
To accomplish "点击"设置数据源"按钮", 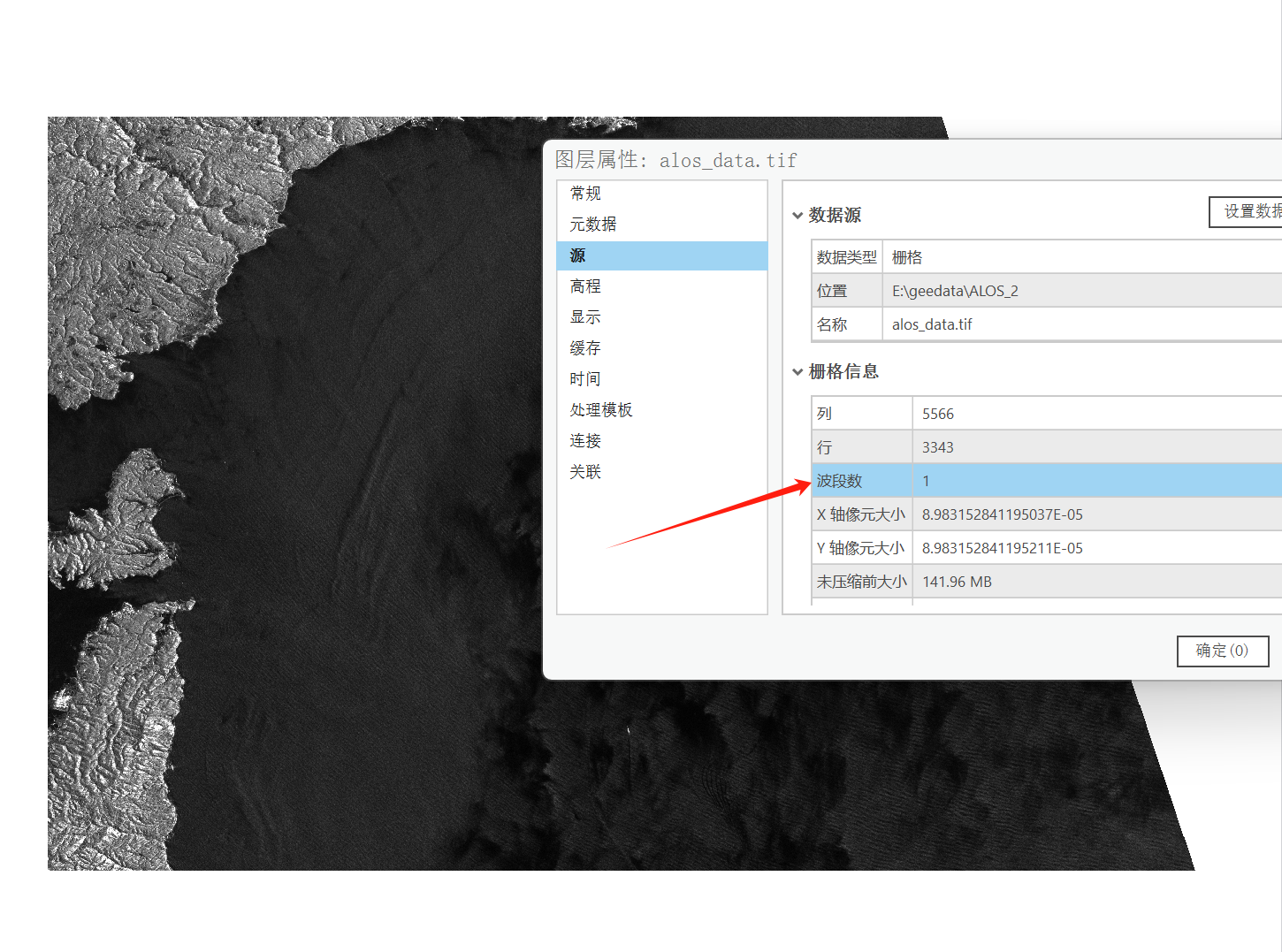I will tap(1247, 211).
